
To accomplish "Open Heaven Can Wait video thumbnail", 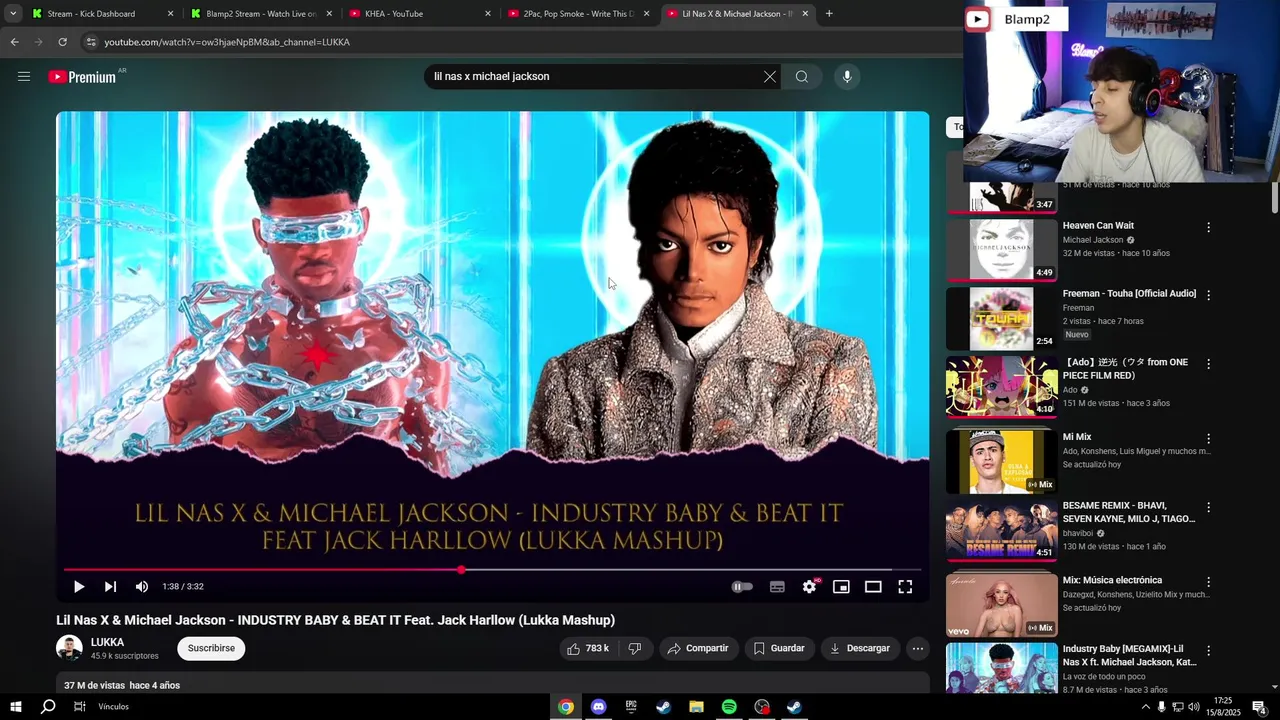I will [x=1001, y=250].
